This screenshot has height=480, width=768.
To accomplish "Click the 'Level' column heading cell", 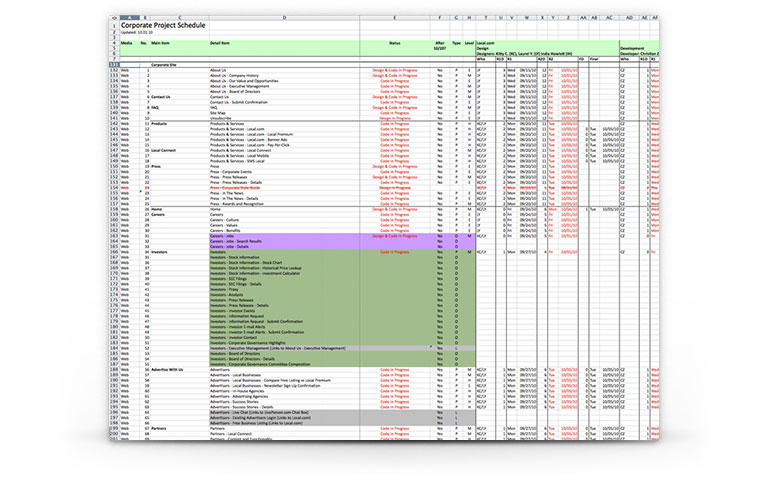I will click(469, 43).
